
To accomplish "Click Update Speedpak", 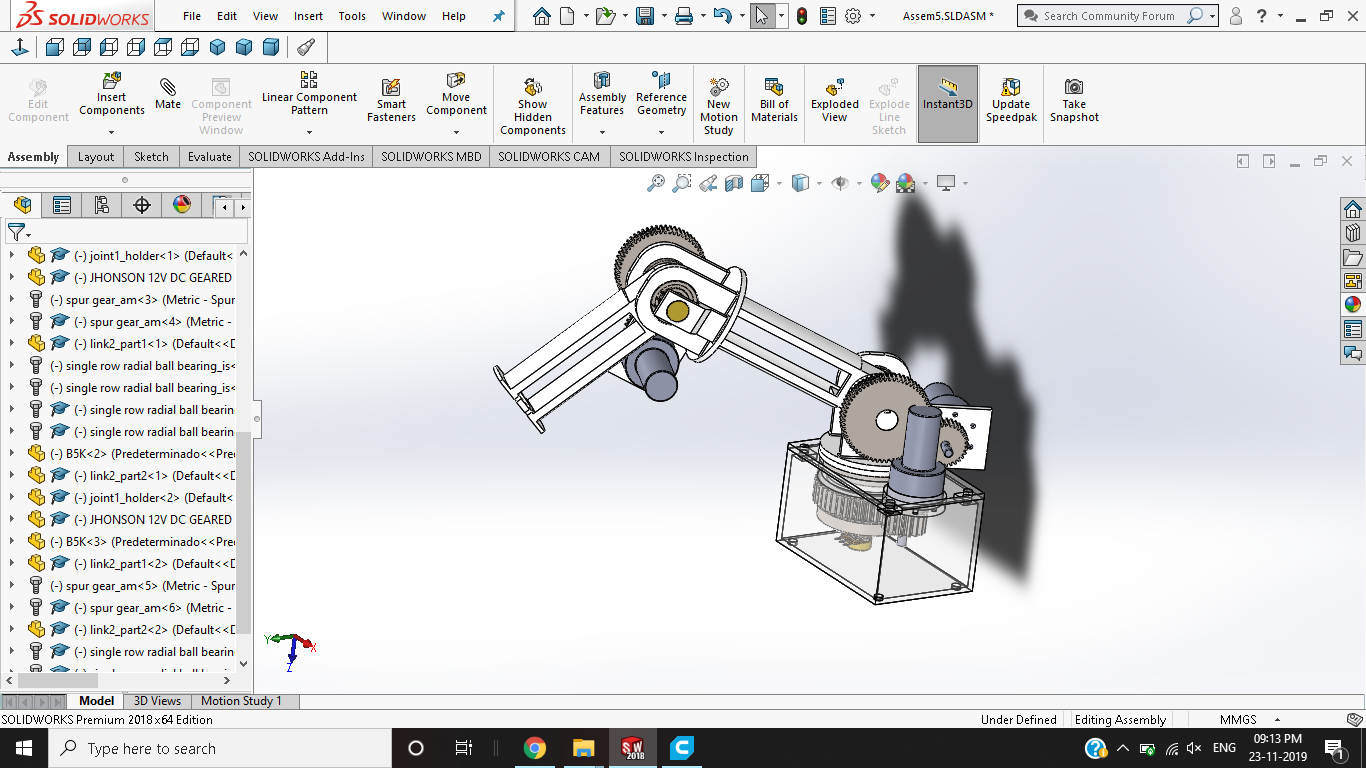I will point(1011,101).
